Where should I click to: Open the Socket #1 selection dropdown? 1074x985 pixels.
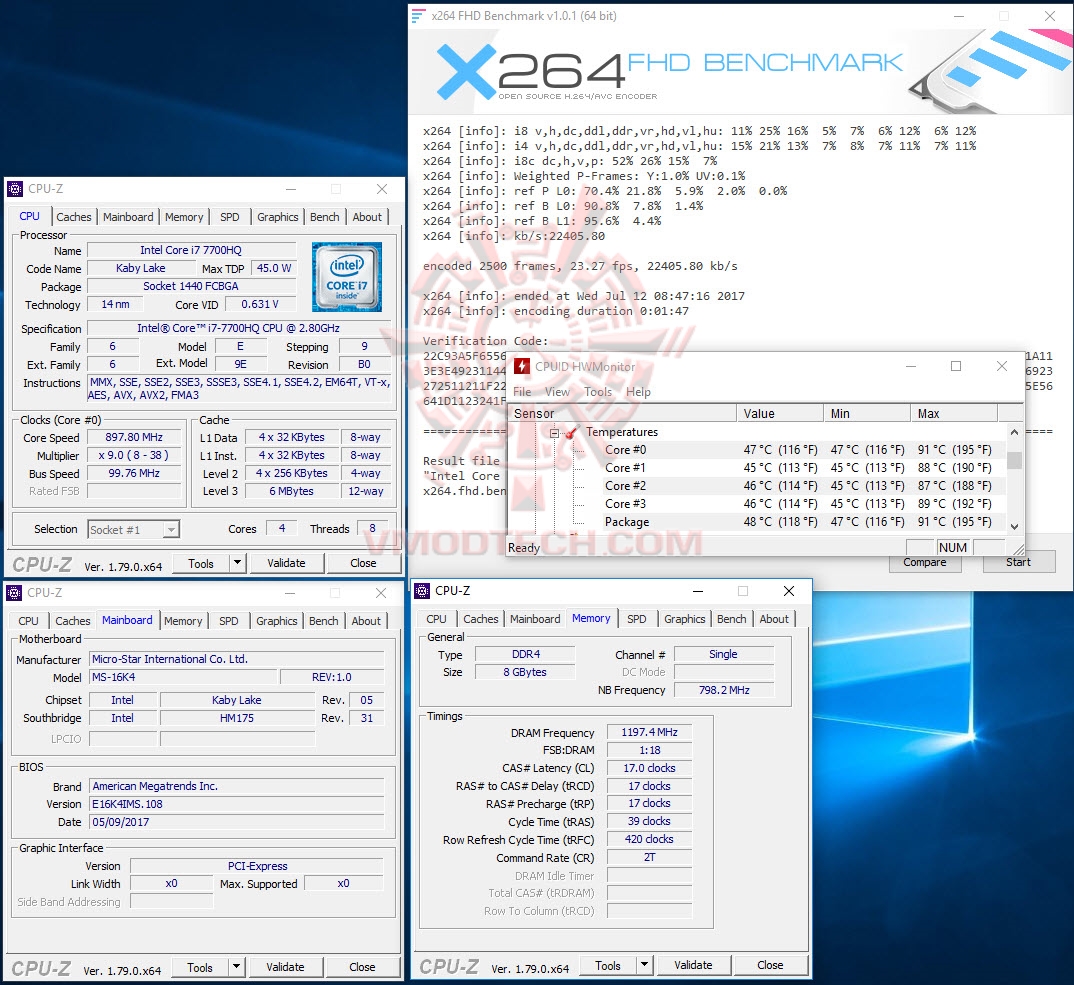tap(172, 529)
